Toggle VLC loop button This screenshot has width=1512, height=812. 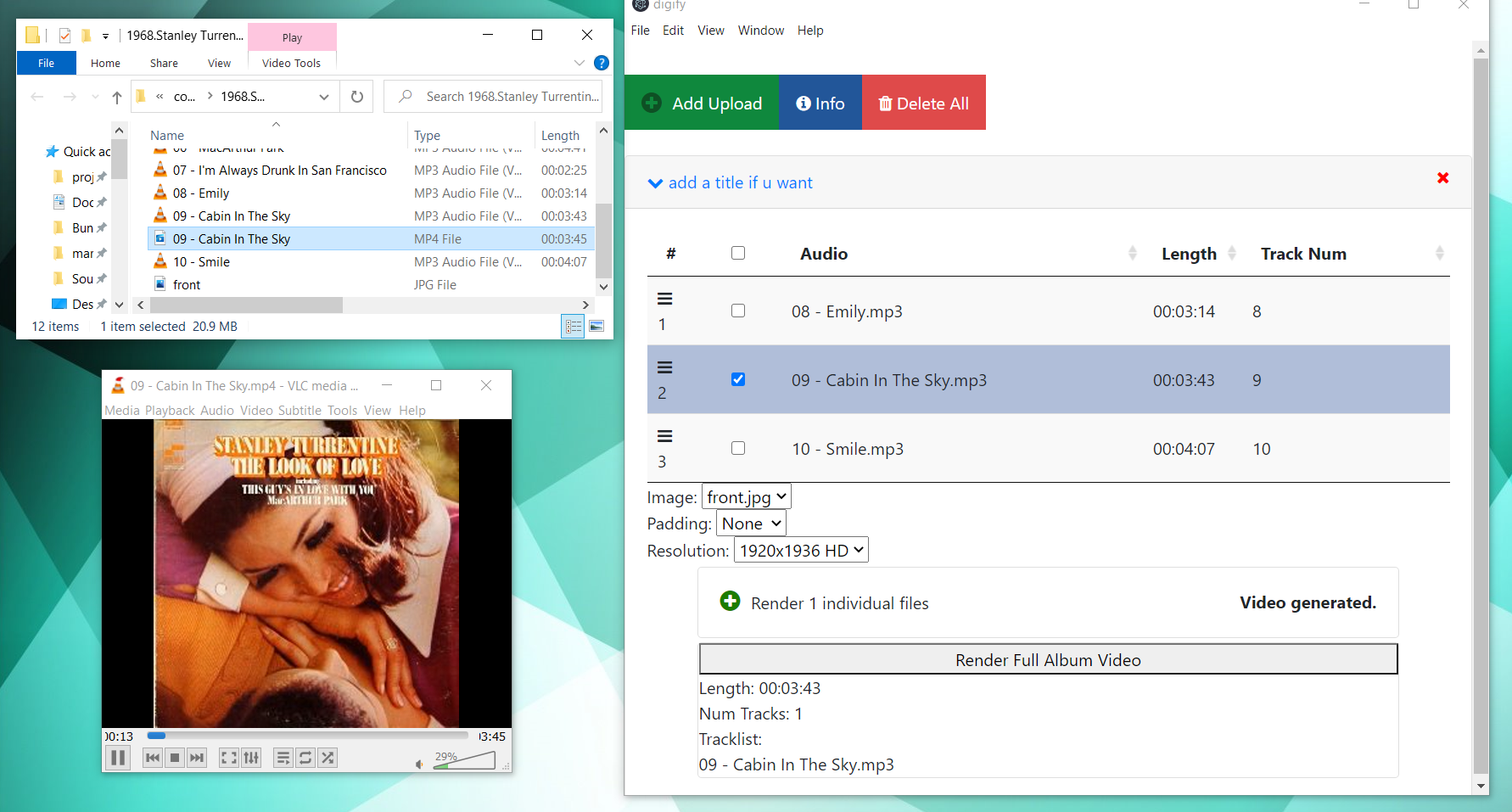coord(305,758)
